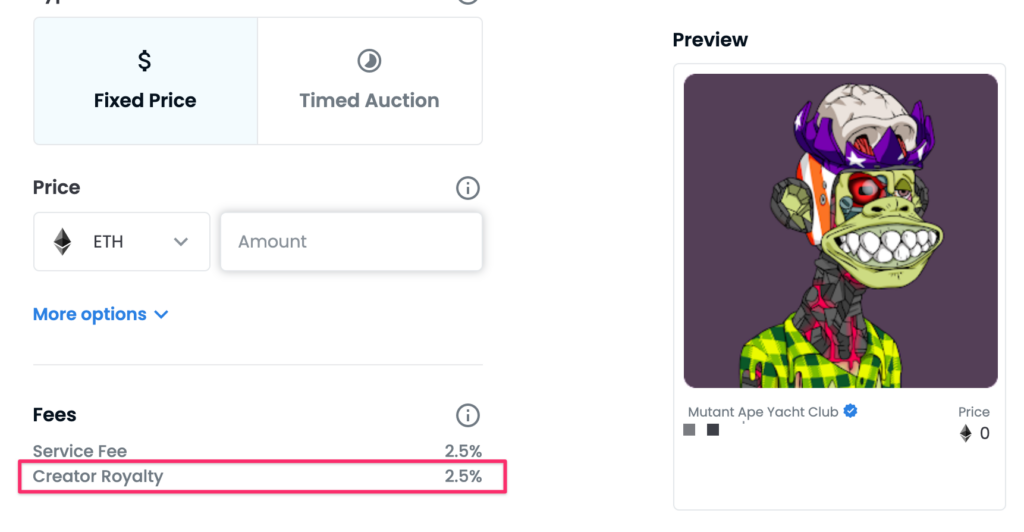Switch to the Timed Auction listing type

[369, 81]
